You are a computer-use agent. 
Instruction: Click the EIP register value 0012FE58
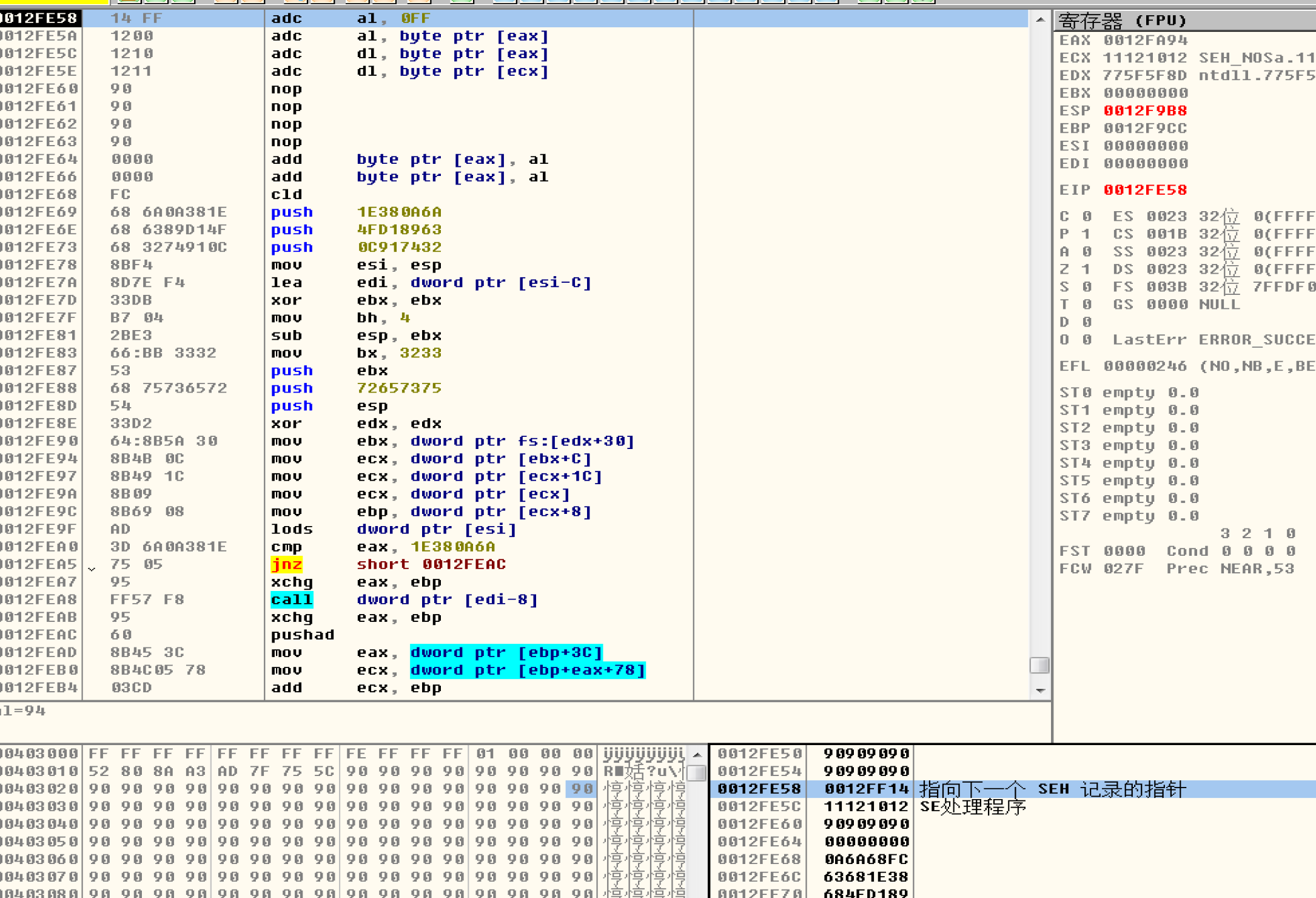click(1145, 189)
